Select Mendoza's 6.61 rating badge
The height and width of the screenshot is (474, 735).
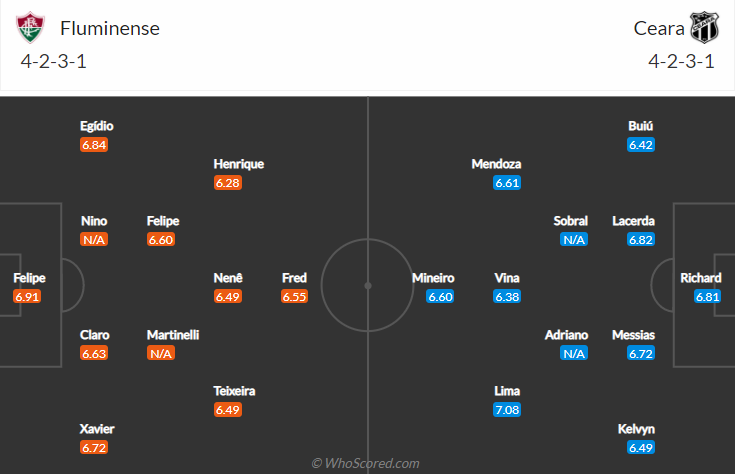pos(507,183)
